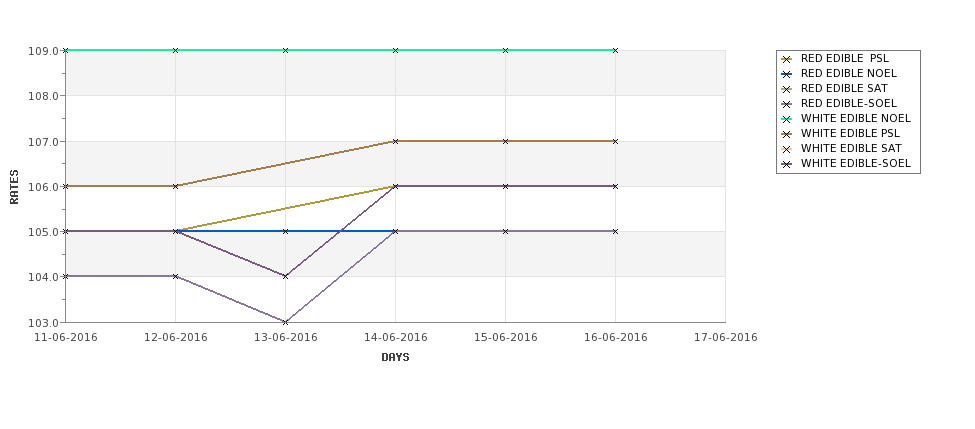The image size is (975, 429).
Task: Click the WHITE EDIBLE NOEL legend marker
Action: tap(787, 119)
